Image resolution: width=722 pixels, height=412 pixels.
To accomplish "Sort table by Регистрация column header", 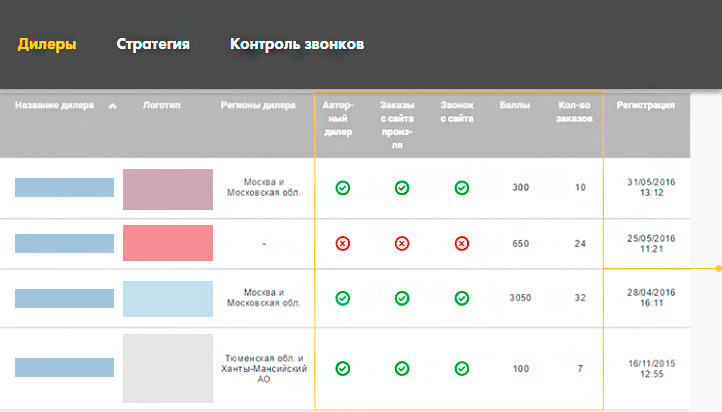I will tap(645, 104).
